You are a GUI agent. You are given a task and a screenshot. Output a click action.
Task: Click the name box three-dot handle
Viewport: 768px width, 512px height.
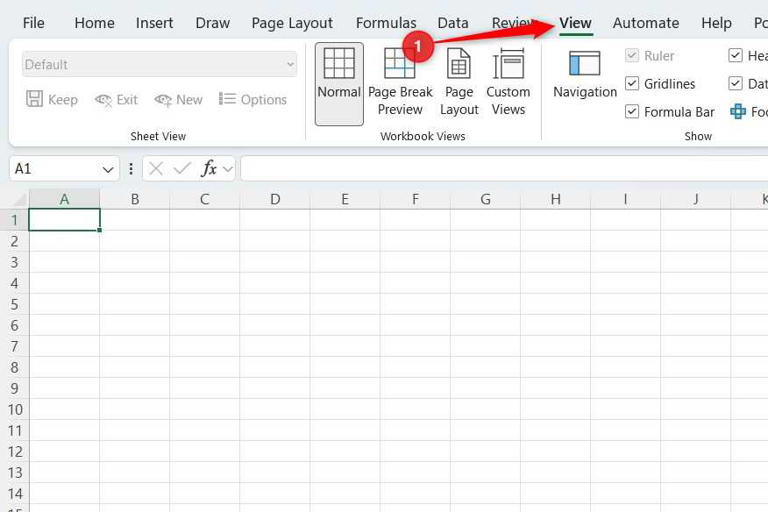131,169
